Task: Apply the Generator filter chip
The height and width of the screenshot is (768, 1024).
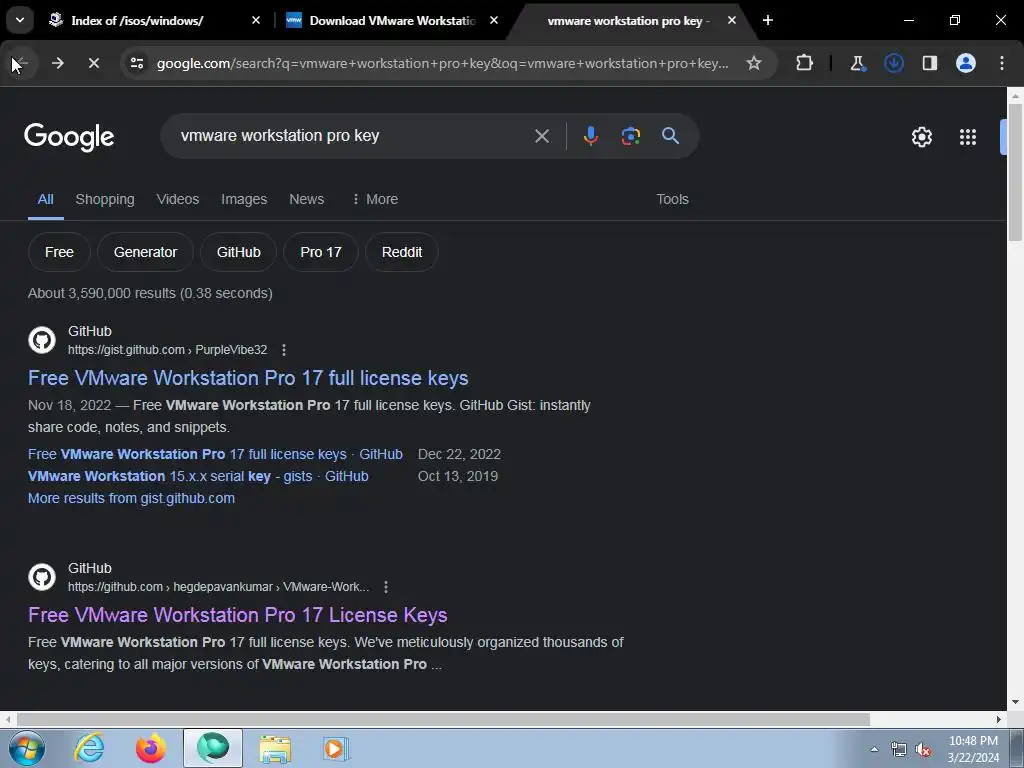Action: 145,252
